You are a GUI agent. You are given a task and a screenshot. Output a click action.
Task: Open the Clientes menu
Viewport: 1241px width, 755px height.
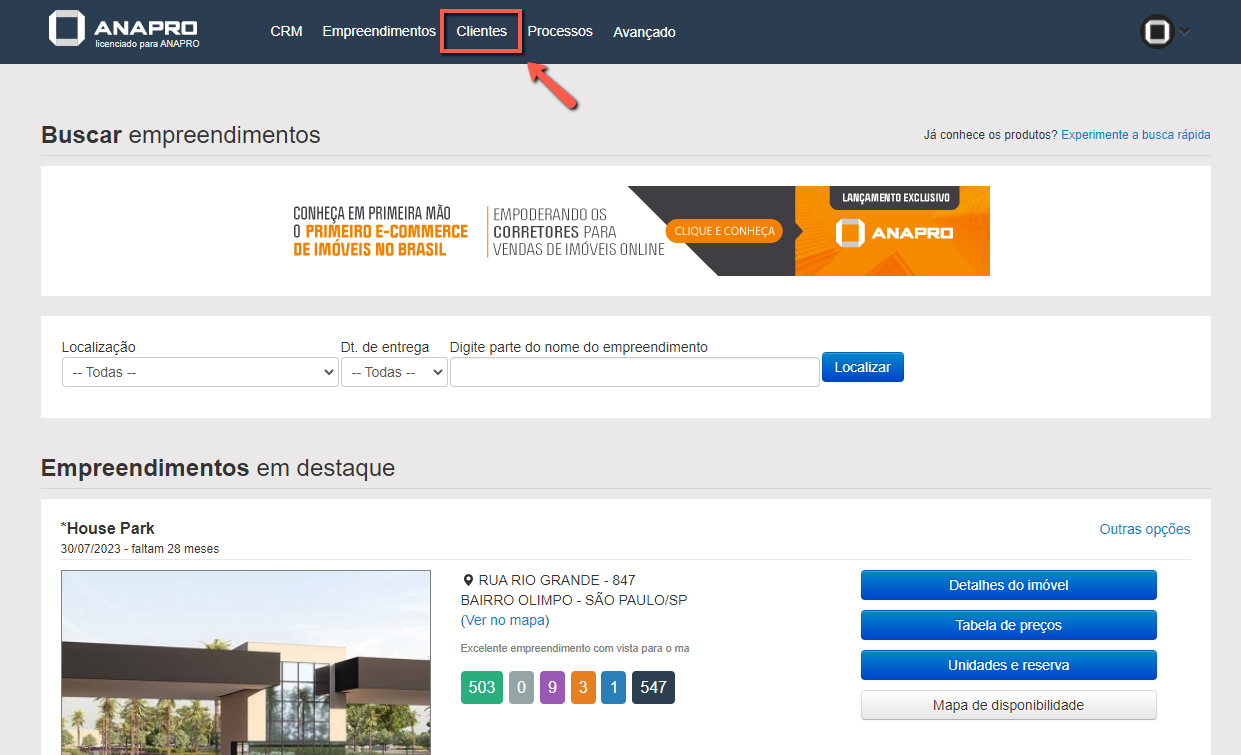click(482, 31)
